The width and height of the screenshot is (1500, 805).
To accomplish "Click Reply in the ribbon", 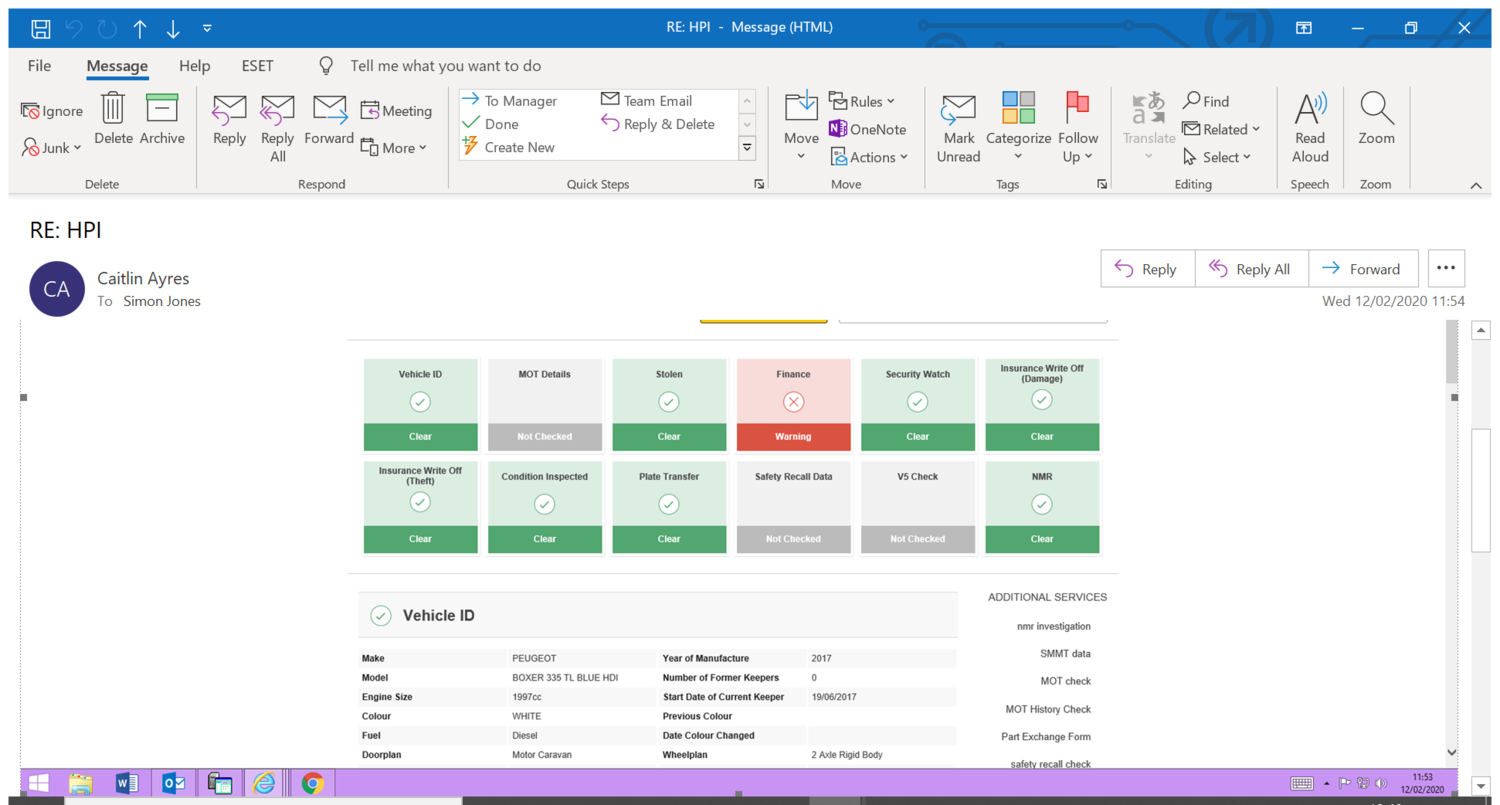I will [229, 120].
